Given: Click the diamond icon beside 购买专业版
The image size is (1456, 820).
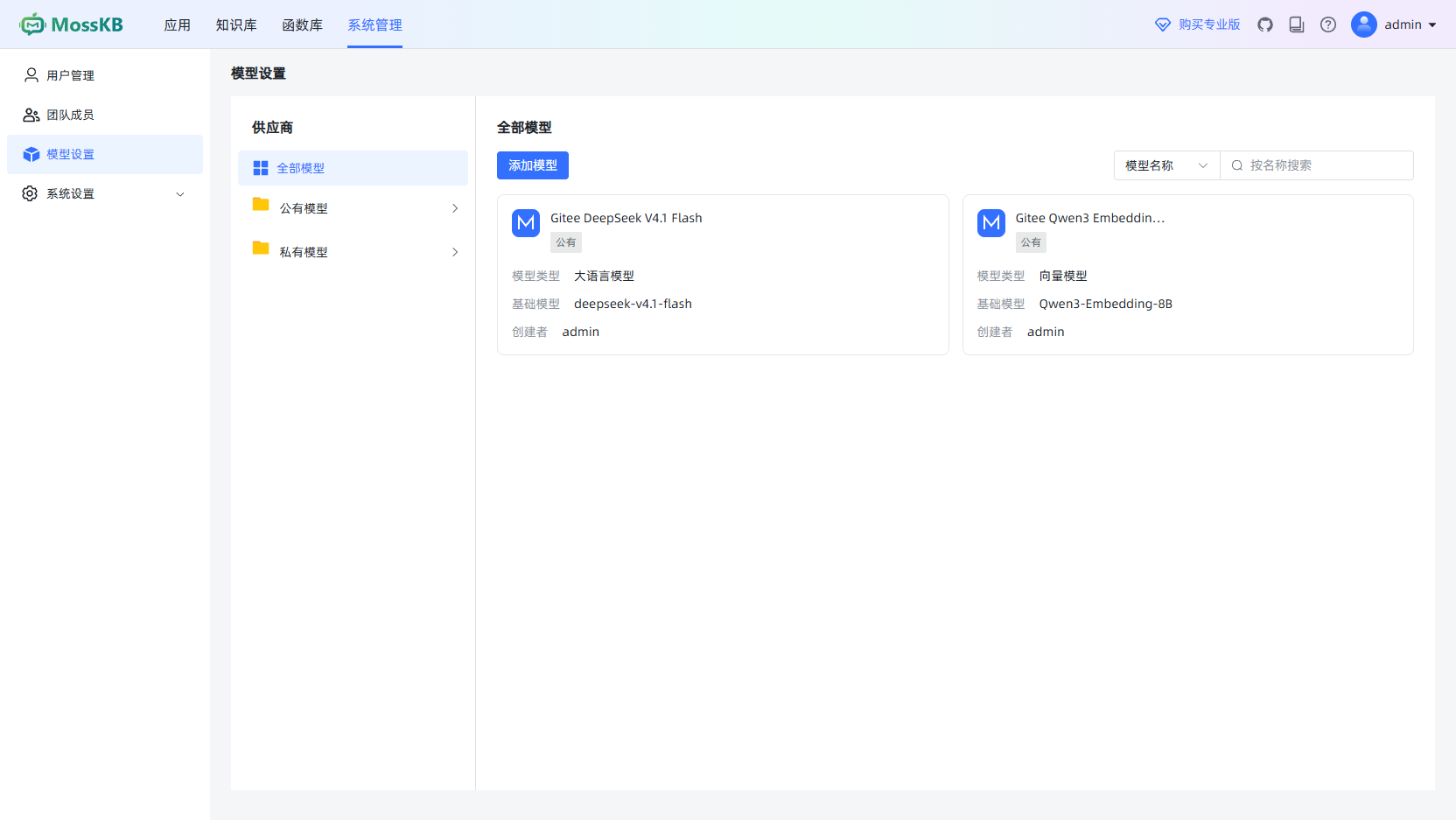Looking at the screenshot, I should pos(1163,25).
